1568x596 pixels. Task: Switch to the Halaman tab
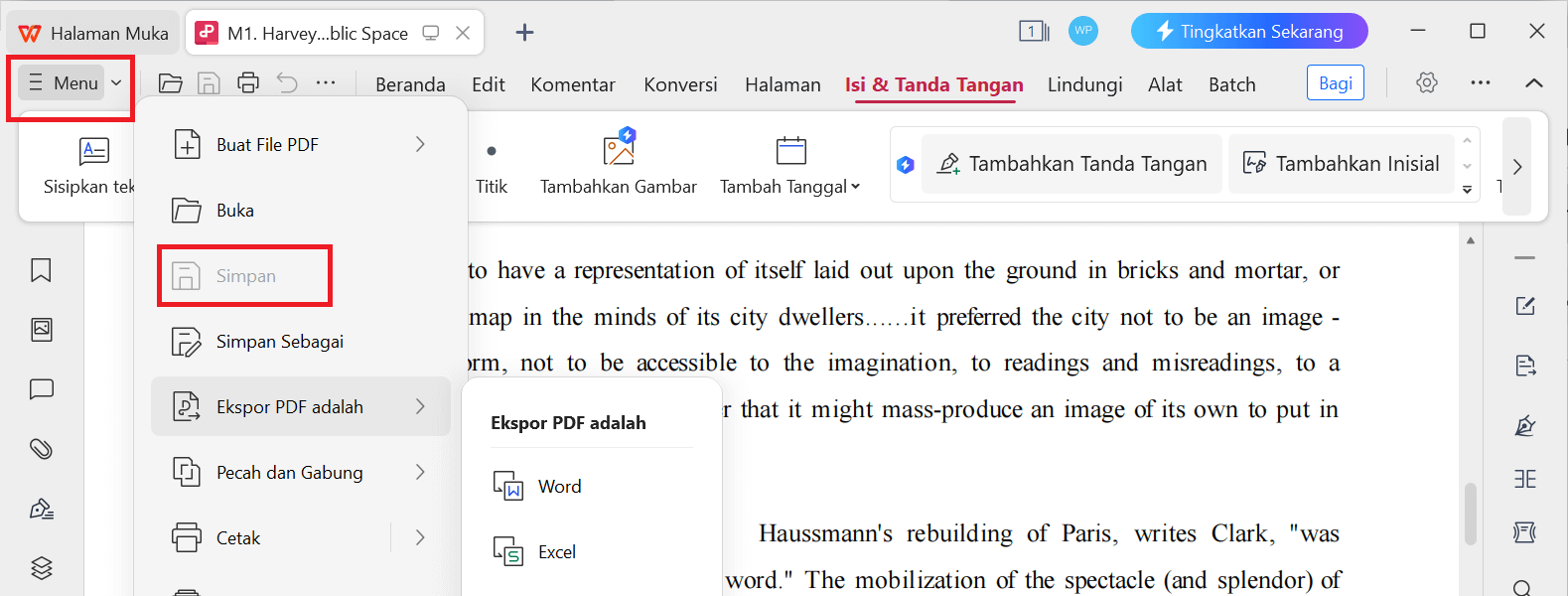[x=783, y=84]
